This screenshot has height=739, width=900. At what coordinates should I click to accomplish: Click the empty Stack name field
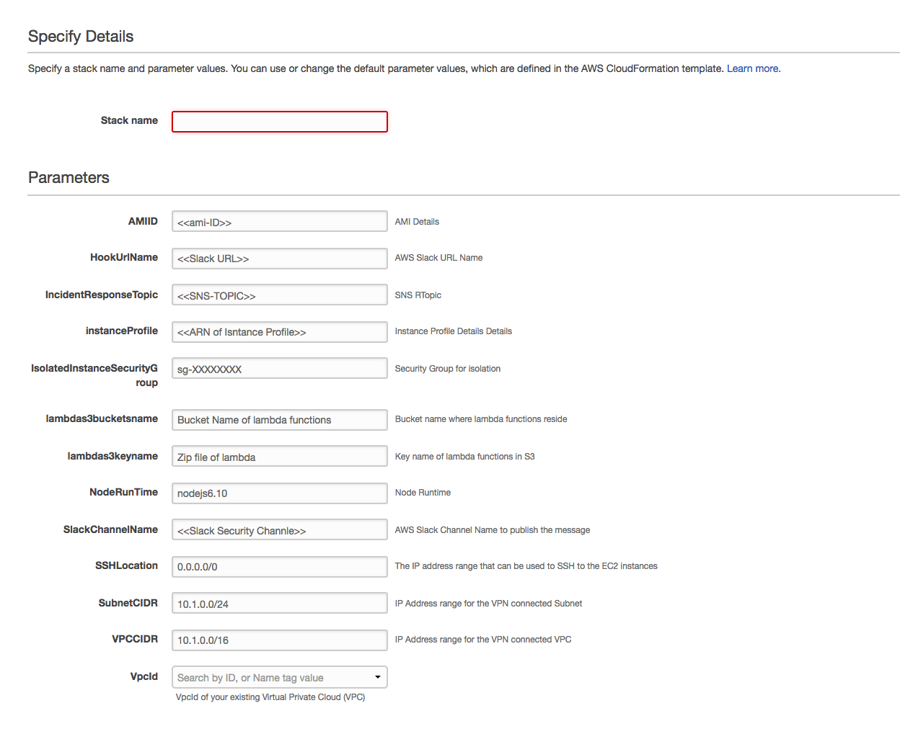(279, 121)
